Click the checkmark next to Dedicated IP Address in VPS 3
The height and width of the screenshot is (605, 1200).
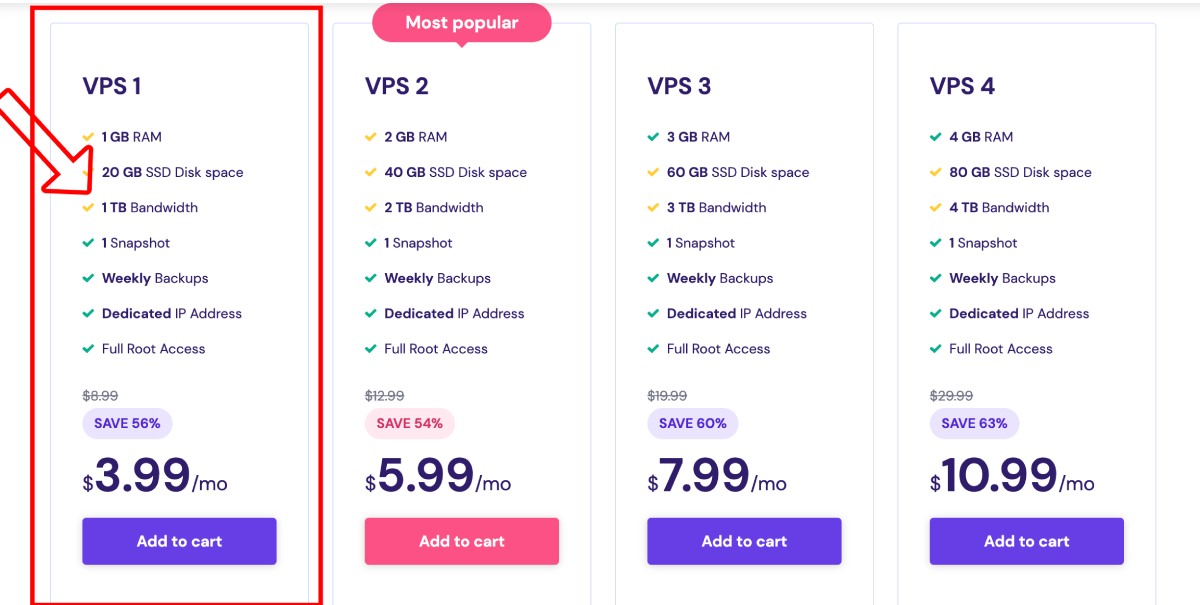click(x=654, y=313)
